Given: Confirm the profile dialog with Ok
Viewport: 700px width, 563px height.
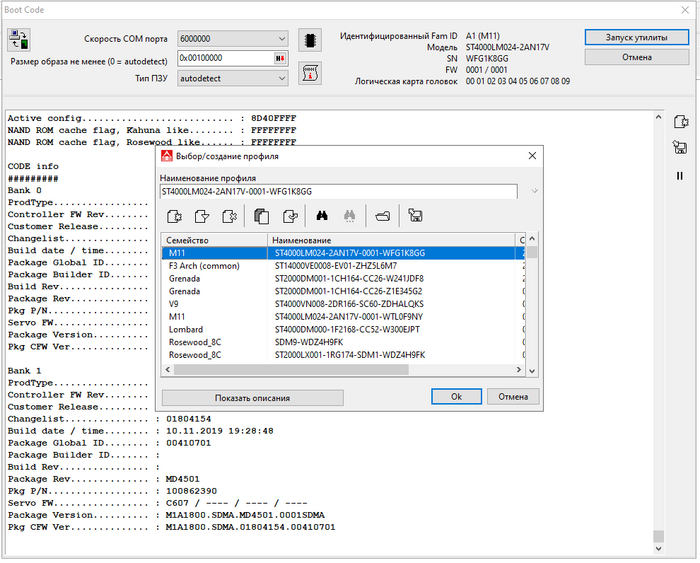Looking at the screenshot, I should 455,397.
